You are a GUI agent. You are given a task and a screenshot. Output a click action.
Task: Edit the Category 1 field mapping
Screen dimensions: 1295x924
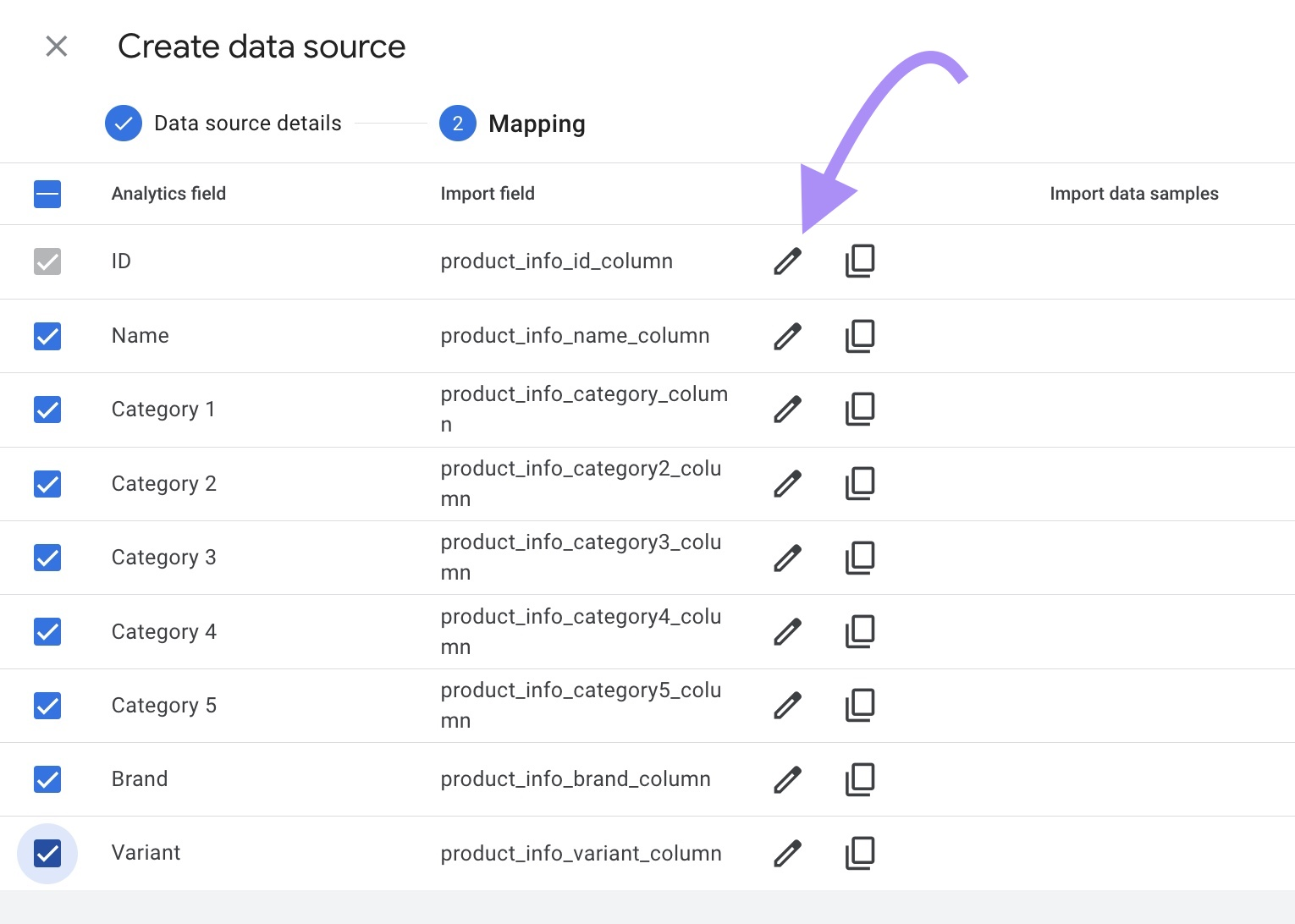pos(786,409)
